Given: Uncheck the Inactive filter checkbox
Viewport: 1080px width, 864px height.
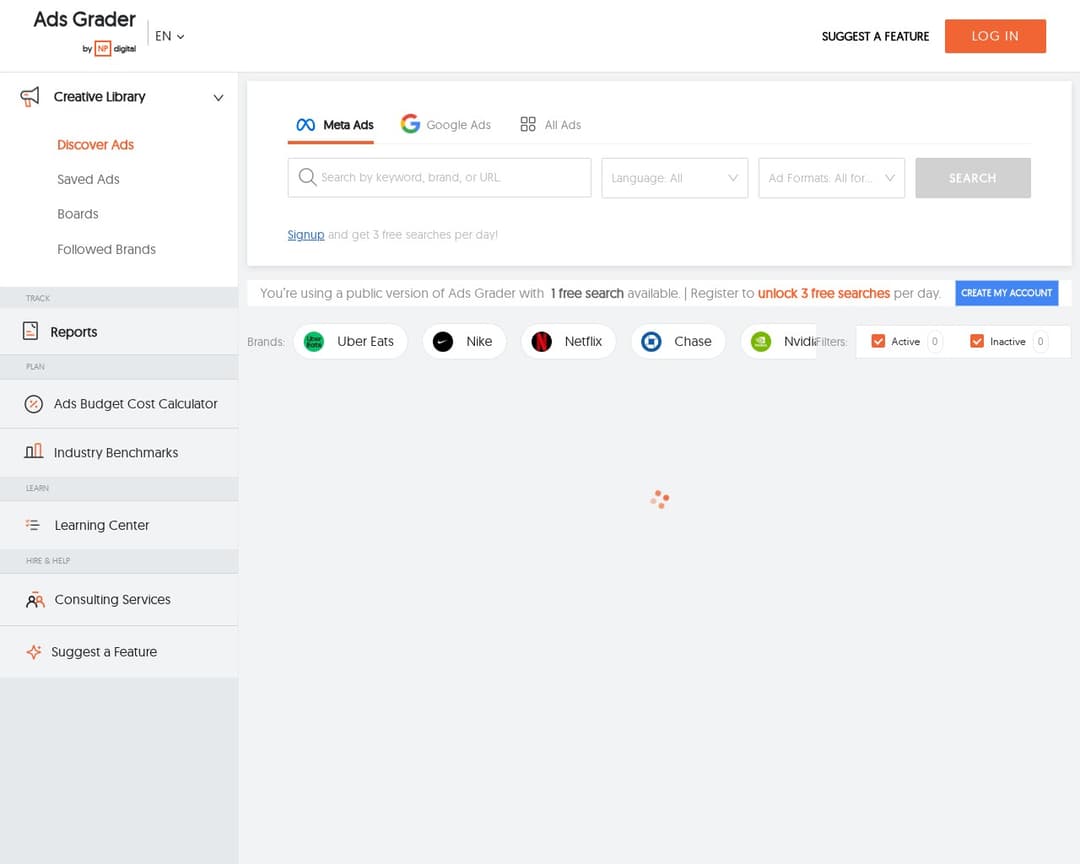Looking at the screenshot, I should pos(977,342).
